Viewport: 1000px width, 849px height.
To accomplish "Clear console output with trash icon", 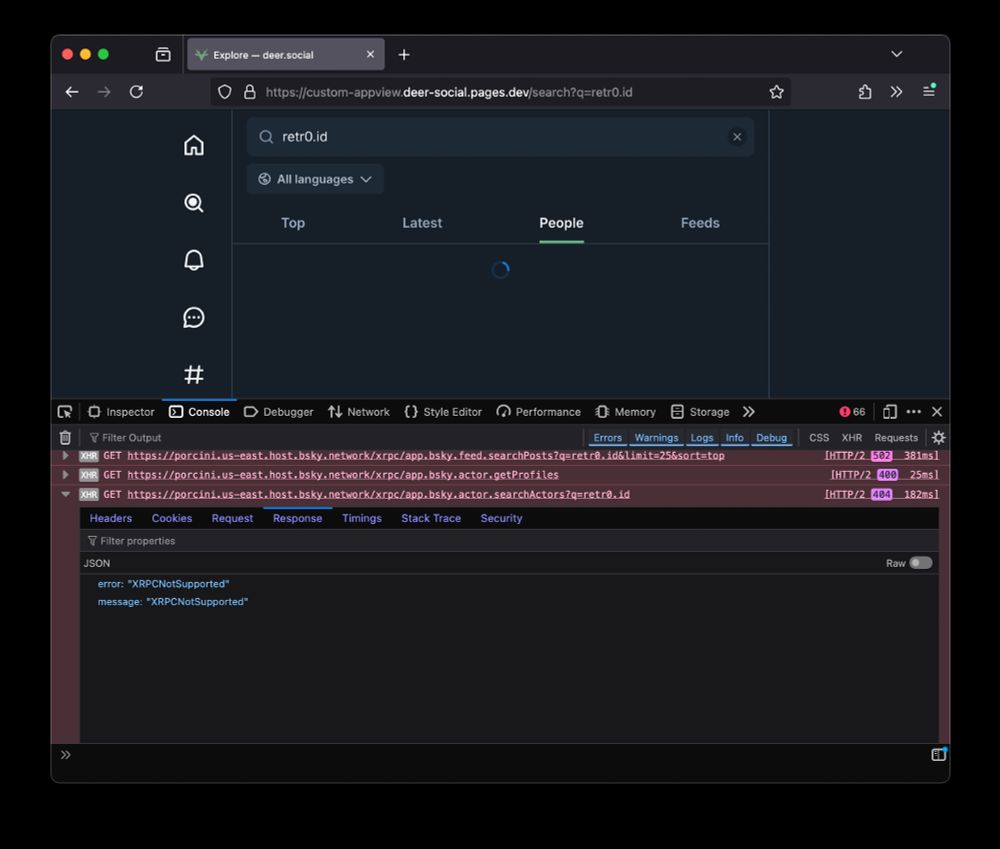I will coord(65,438).
